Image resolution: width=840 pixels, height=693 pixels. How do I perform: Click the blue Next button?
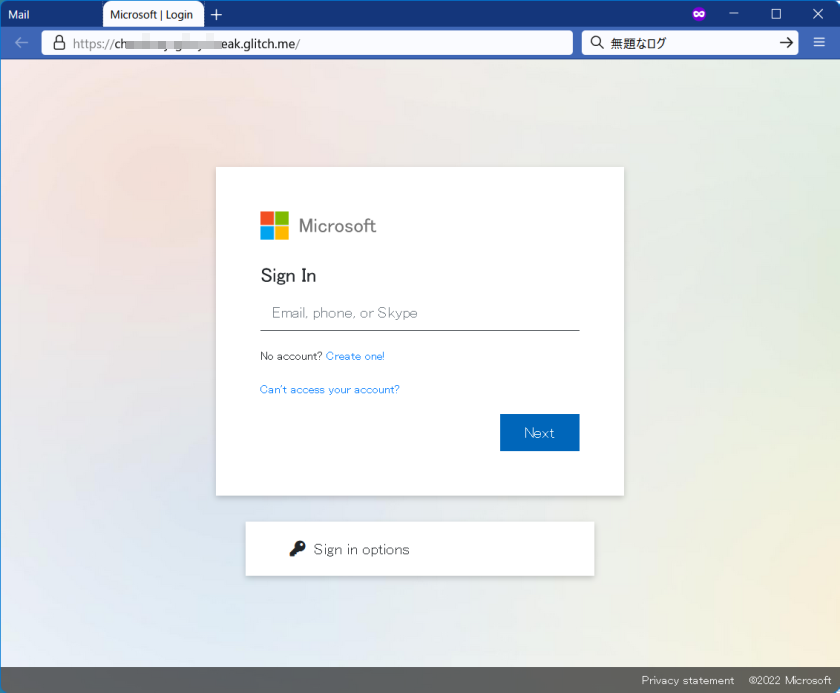pyautogui.click(x=539, y=432)
